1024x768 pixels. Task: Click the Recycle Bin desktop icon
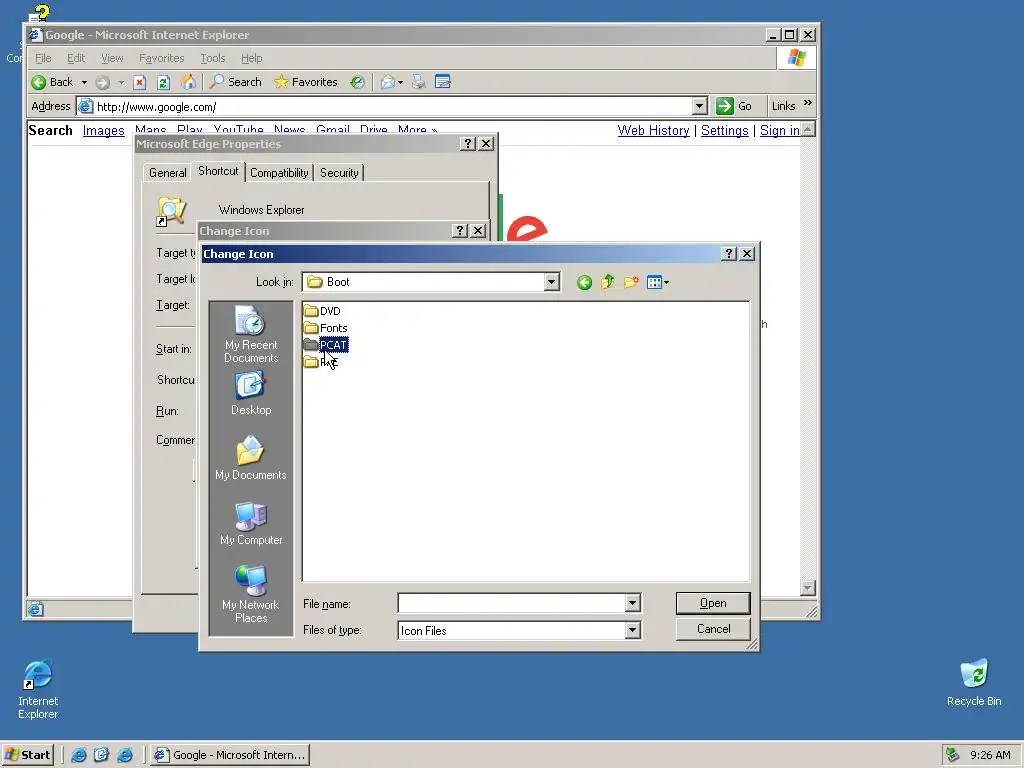(x=974, y=683)
